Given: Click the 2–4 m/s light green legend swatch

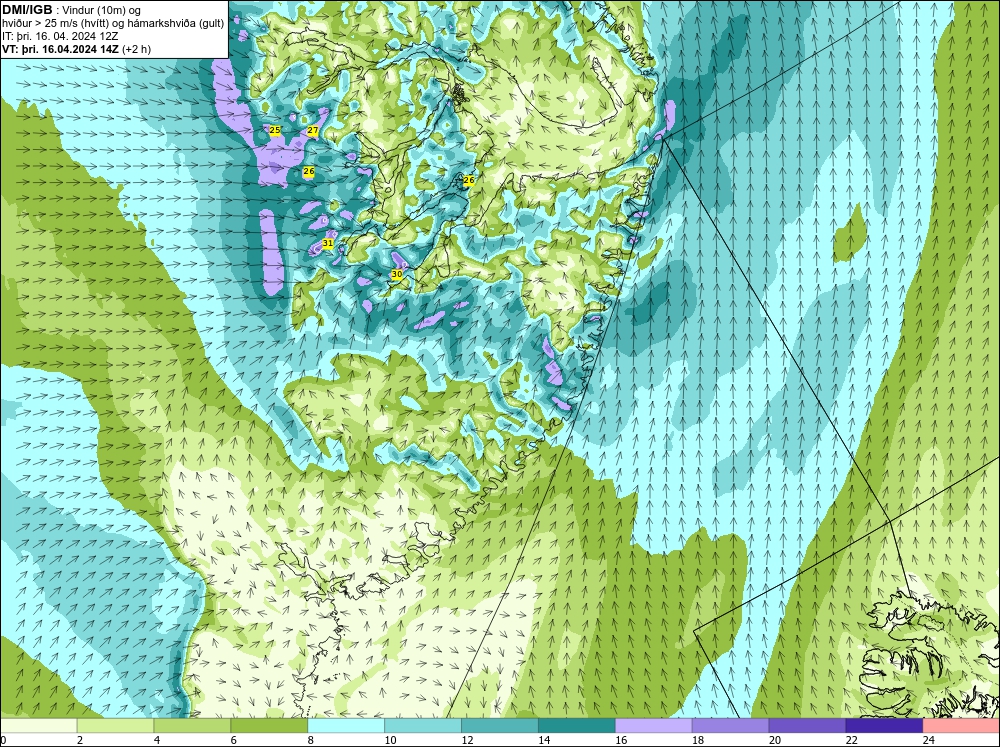Looking at the screenshot, I should 115,725.
